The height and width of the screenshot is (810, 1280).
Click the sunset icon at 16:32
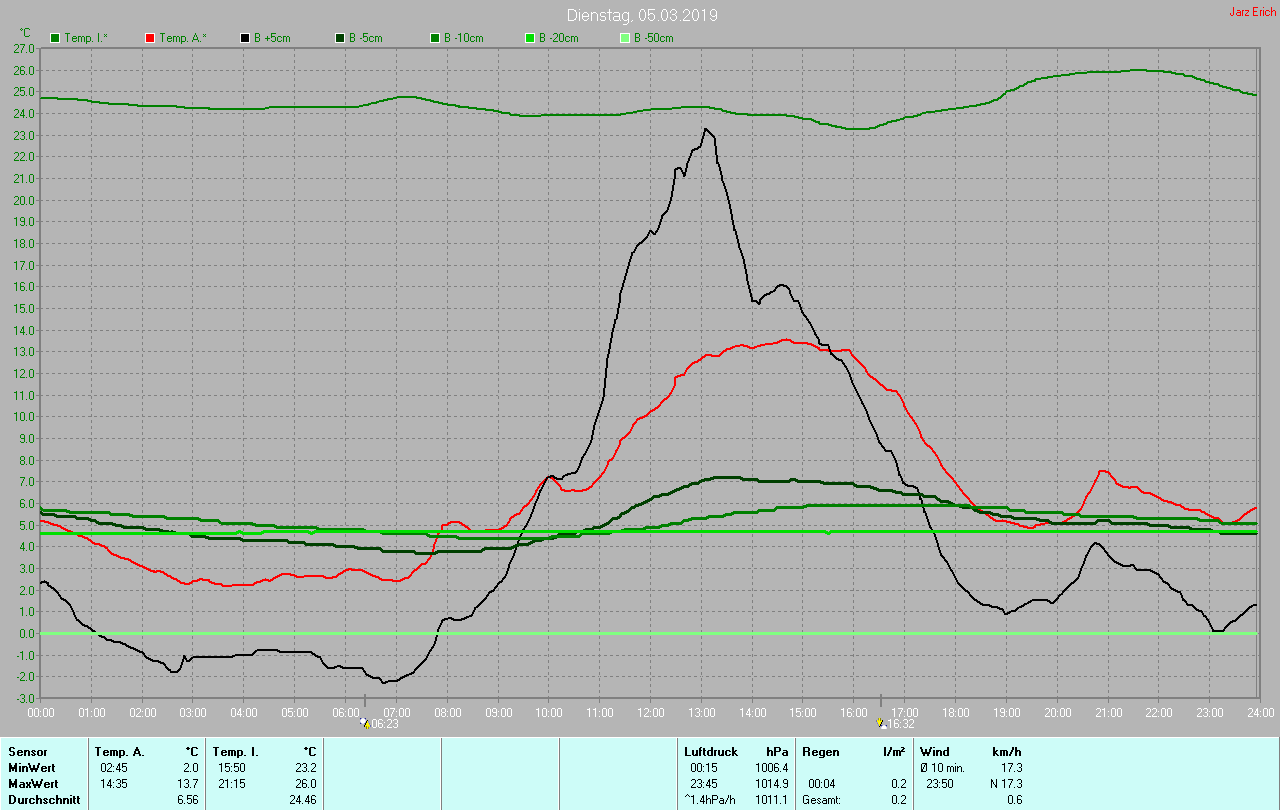click(x=881, y=723)
